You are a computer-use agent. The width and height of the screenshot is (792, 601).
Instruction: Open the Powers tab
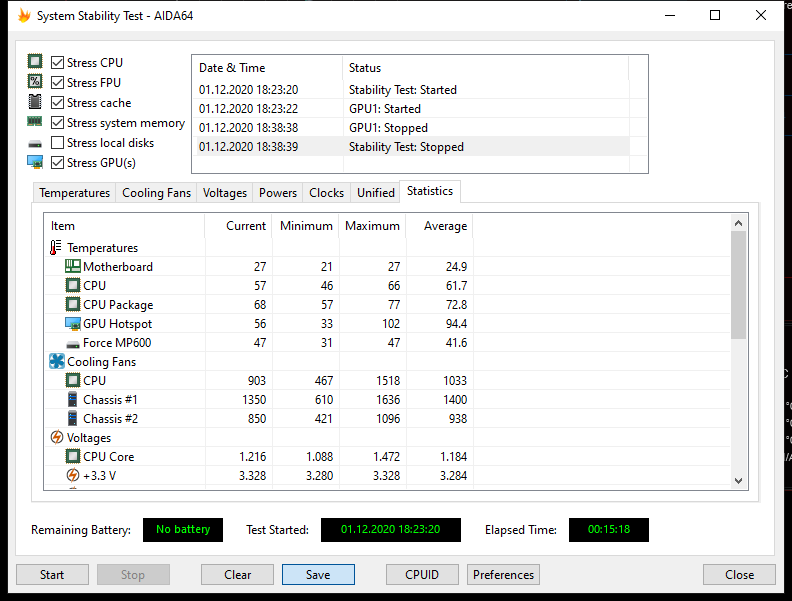(x=277, y=193)
